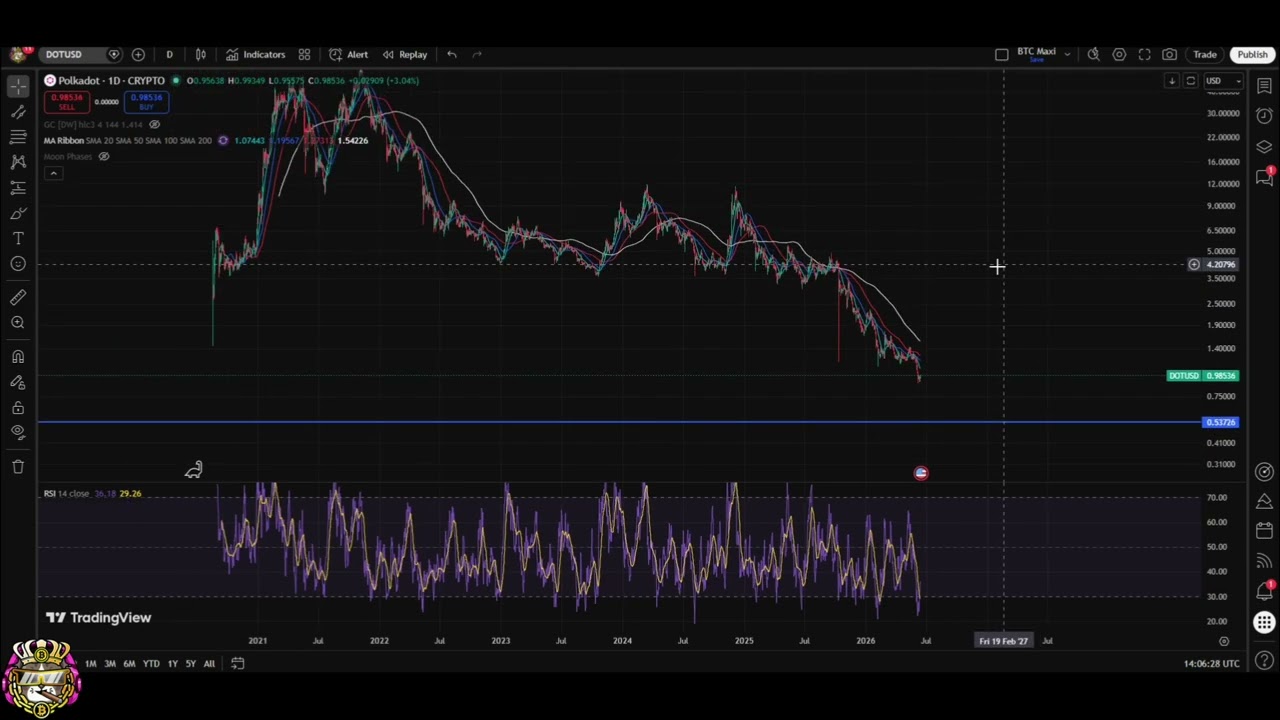Select the All date range
The height and width of the screenshot is (720, 1280).
point(209,663)
